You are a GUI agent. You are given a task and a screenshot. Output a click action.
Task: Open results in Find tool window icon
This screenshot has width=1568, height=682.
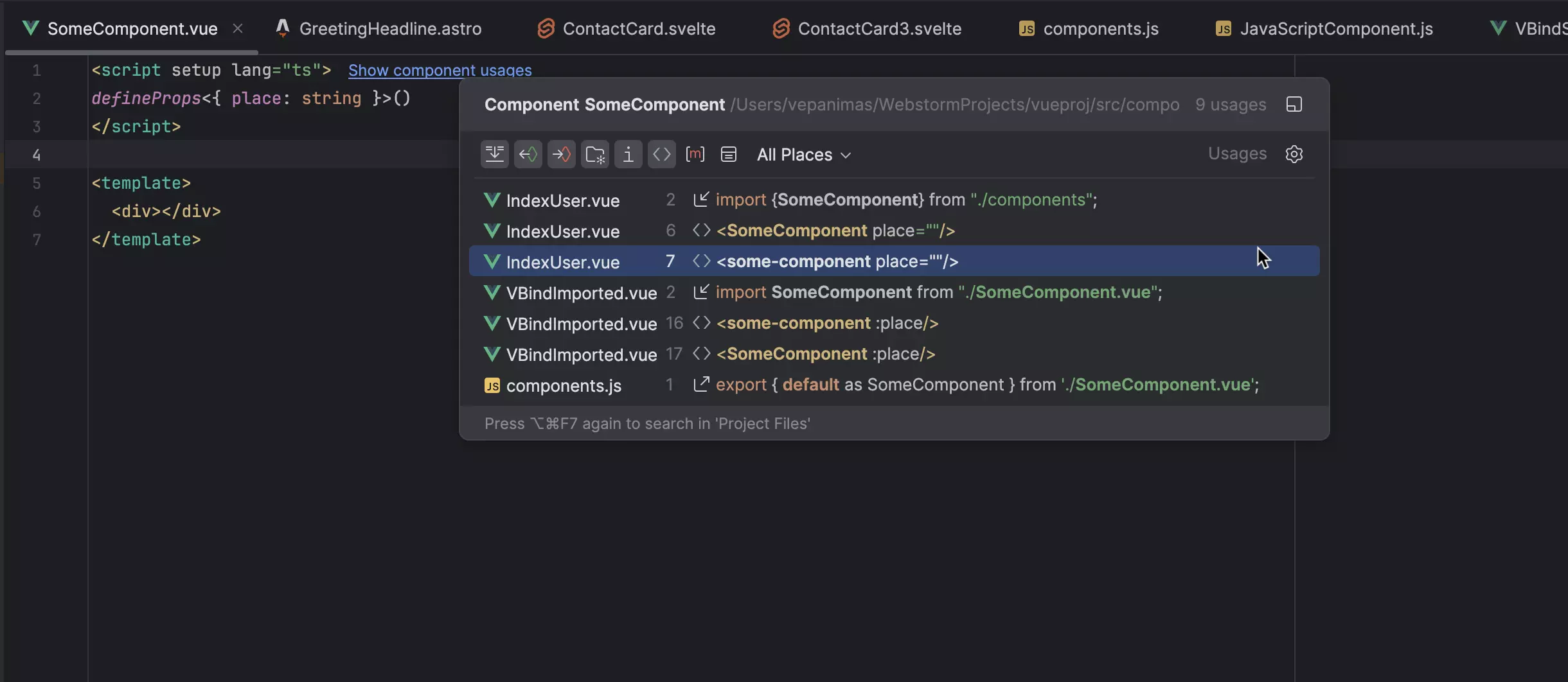[1294, 105]
